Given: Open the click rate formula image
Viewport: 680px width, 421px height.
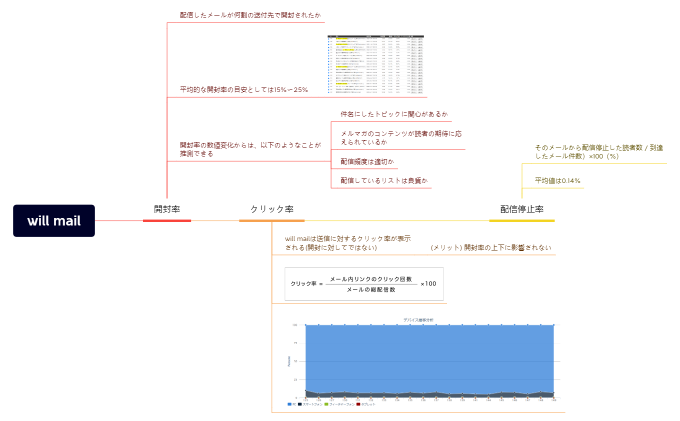Looking at the screenshot, I should click(x=363, y=284).
